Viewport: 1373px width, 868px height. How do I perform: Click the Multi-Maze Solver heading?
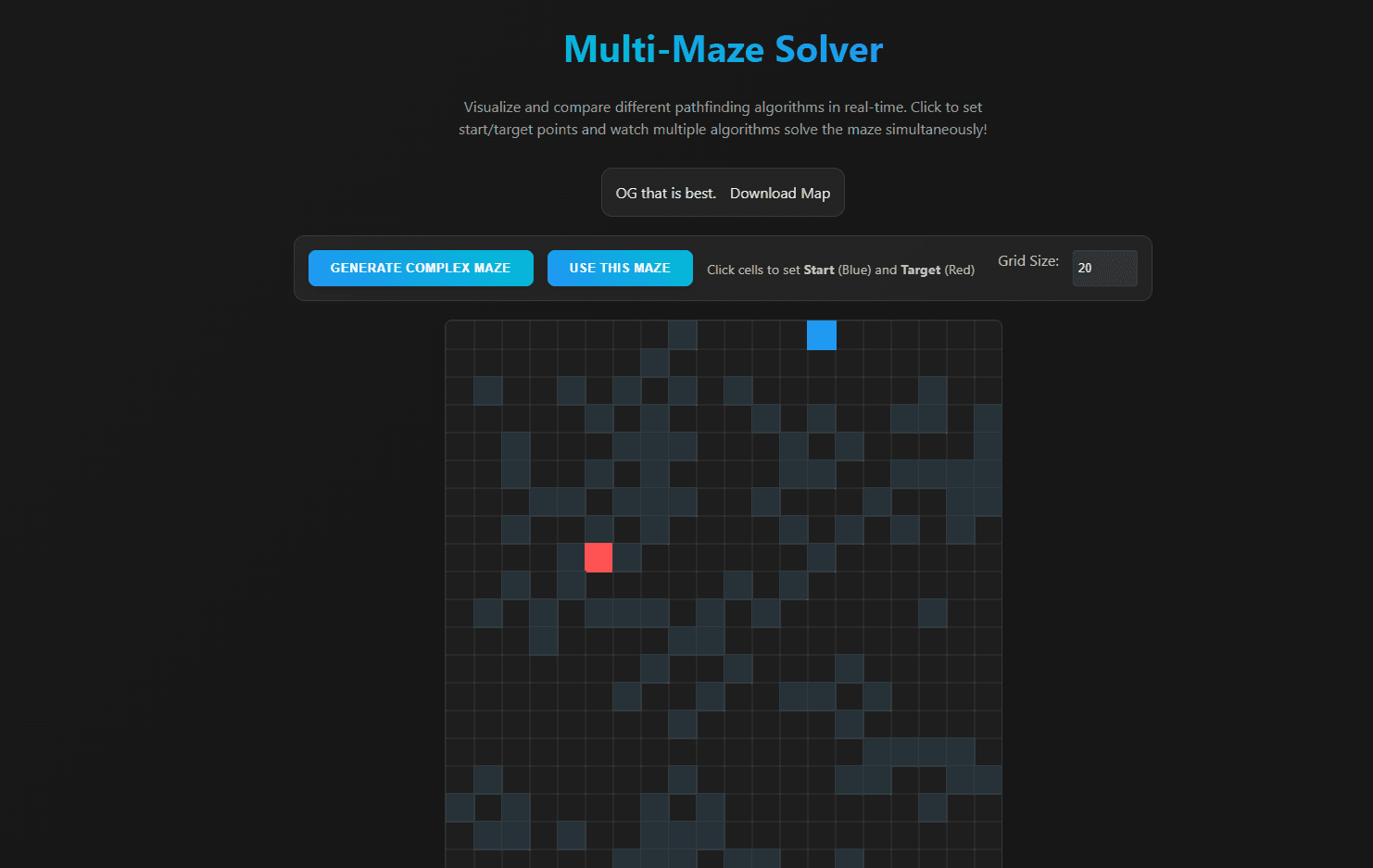[x=723, y=50]
